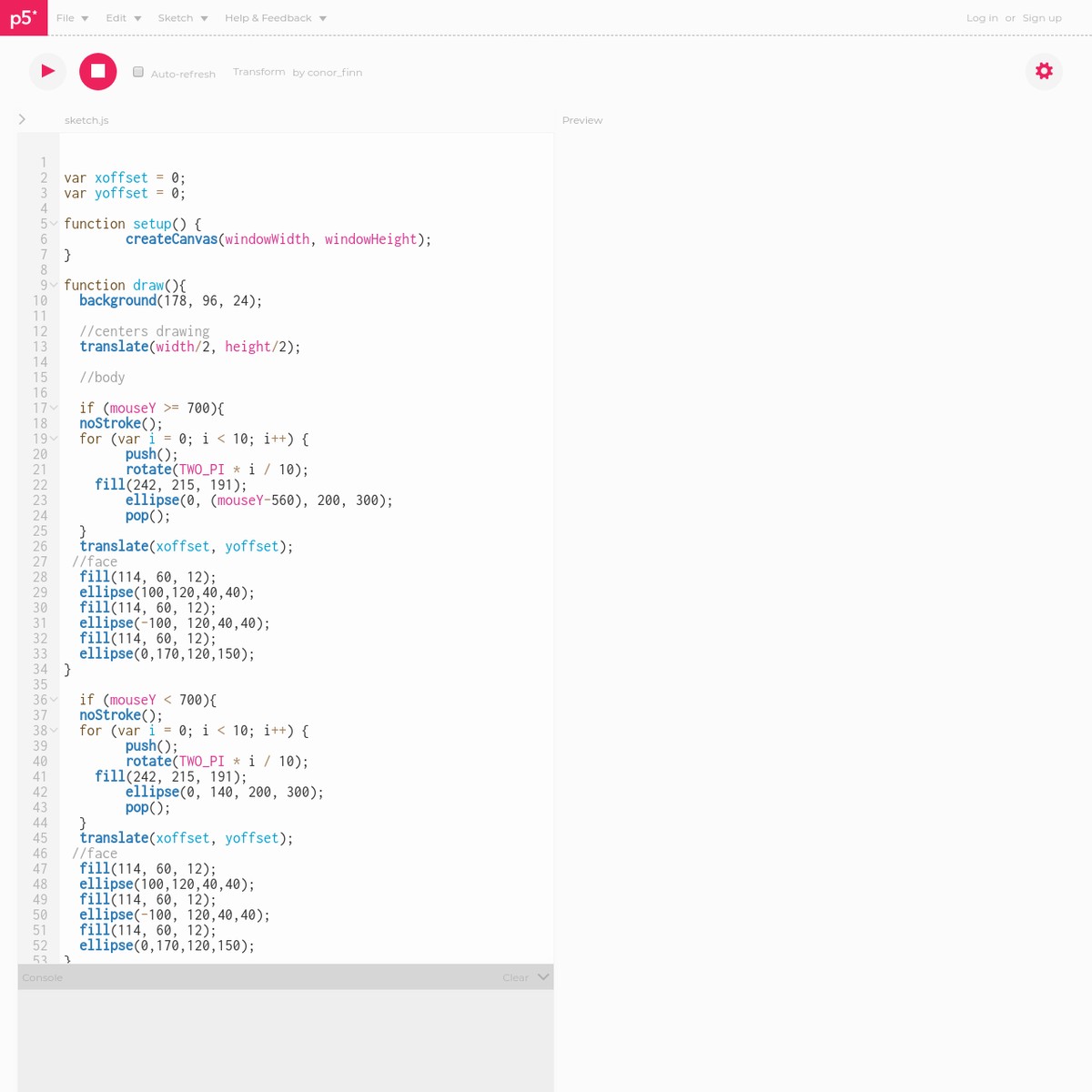Screen dimensions: 1092x1092
Task: Collapse the console with its chevron
Action: click(543, 976)
